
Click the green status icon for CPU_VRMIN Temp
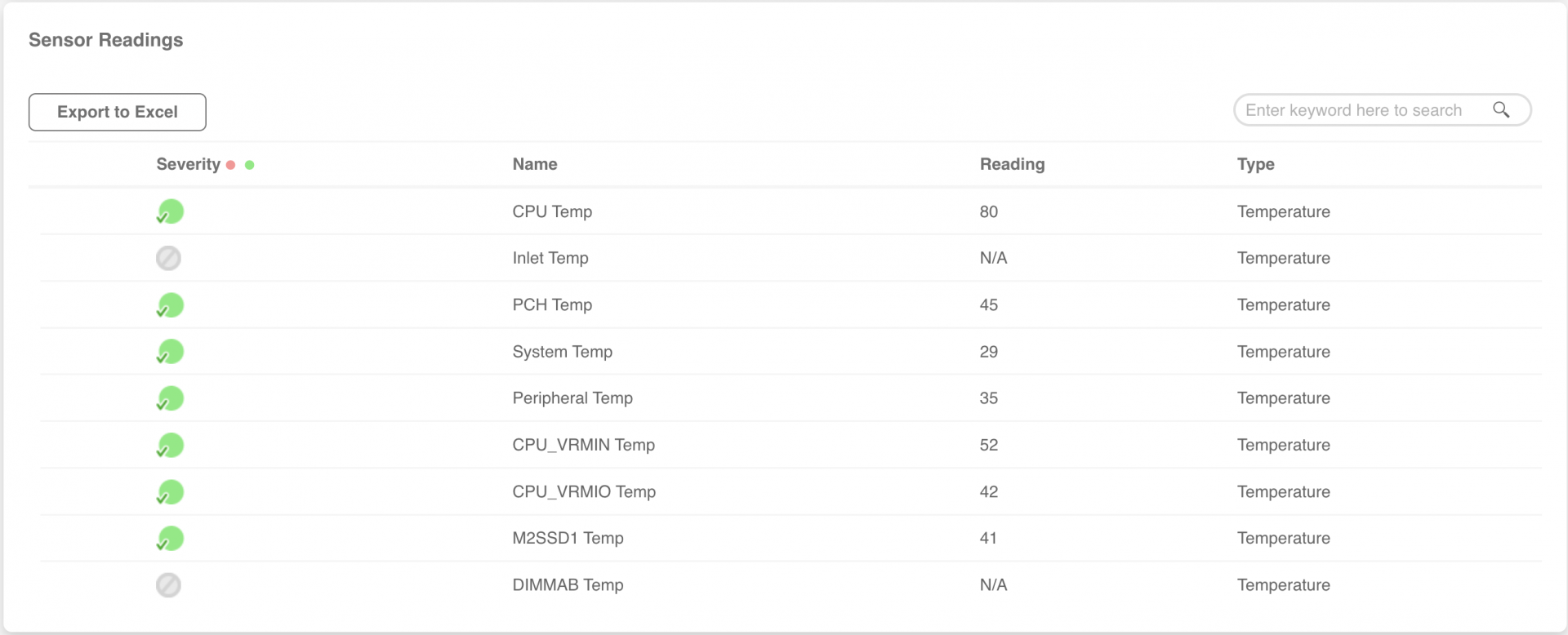pyautogui.click(x=170, y=445)
